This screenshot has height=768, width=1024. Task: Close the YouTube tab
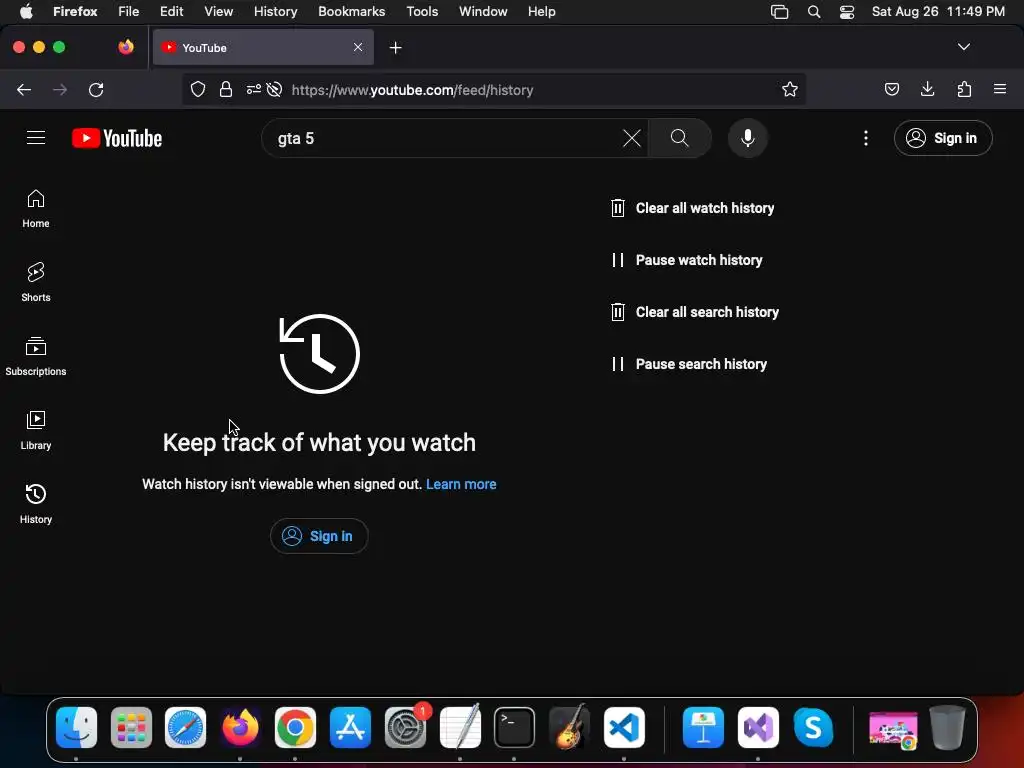click(358, 47)
